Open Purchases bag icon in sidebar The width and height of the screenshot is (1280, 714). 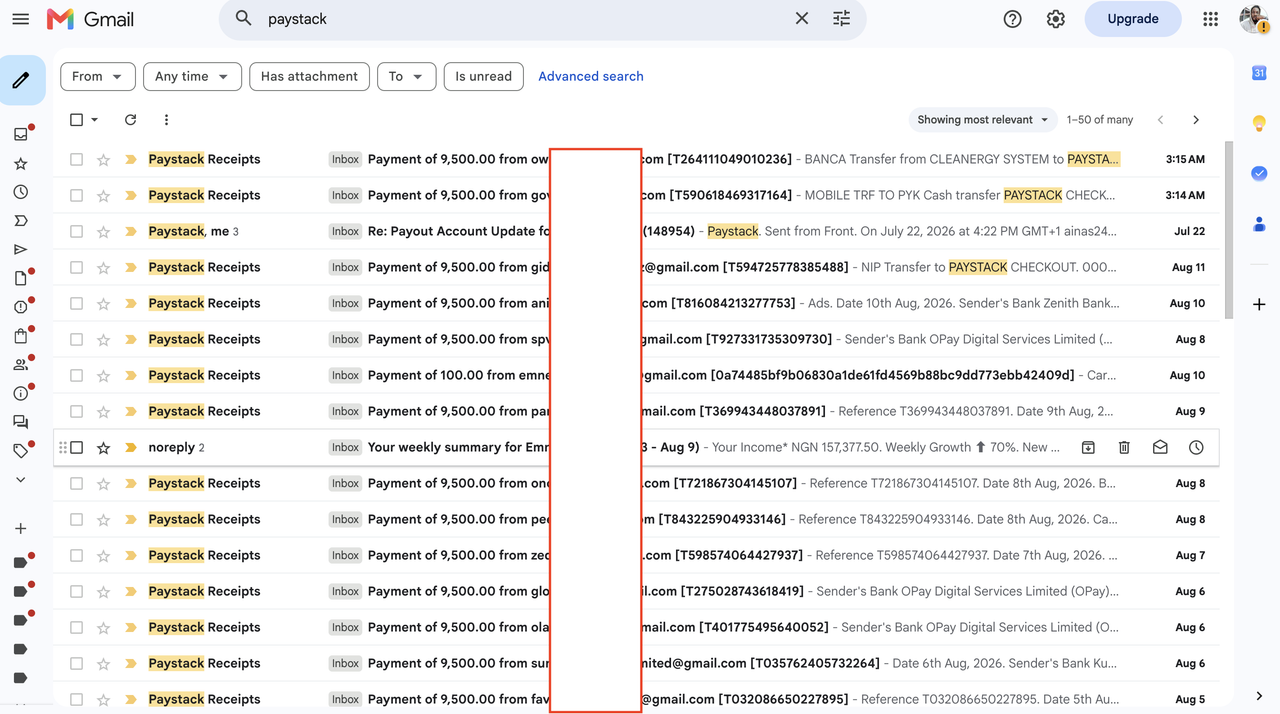pyautogui.click(x=21, y=337)
